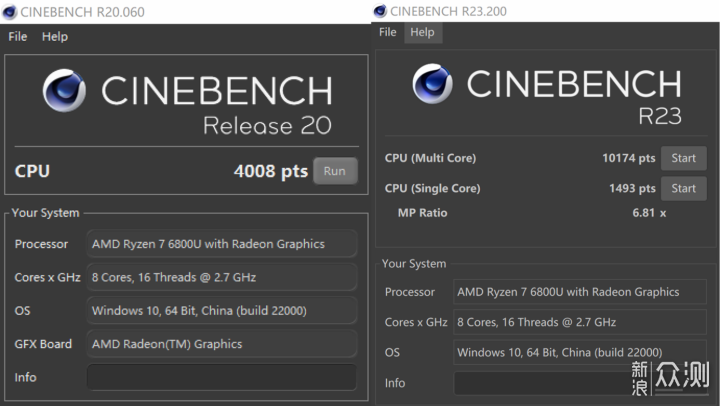Select the Cores x GHz field in R20
Viewport: 720px width, 406px height.
coord(222,277)
